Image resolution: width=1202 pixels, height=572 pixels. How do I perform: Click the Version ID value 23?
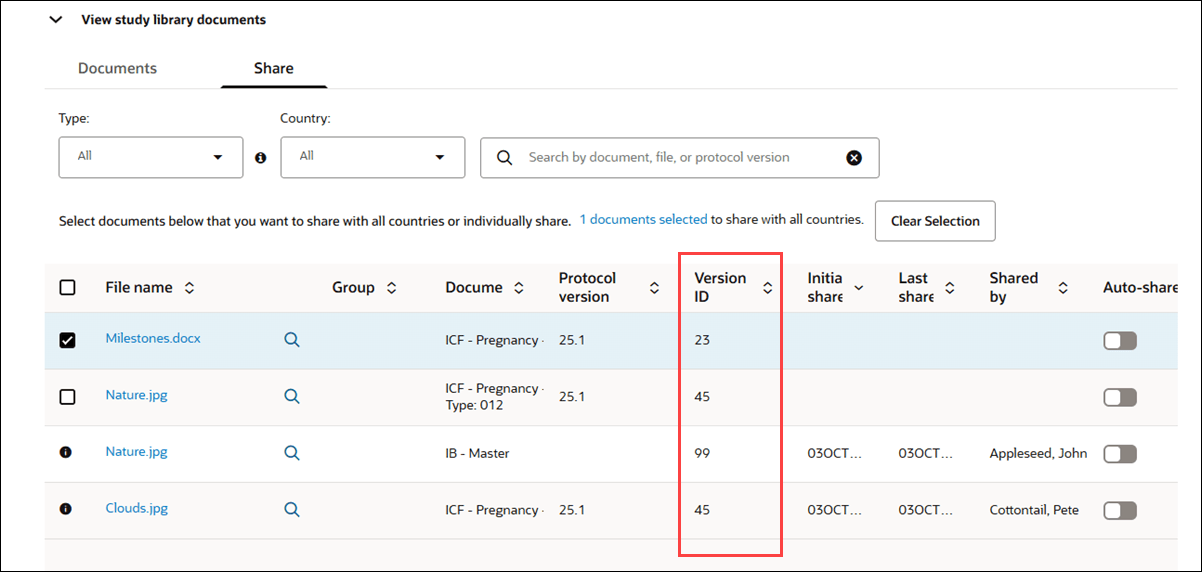702,340
